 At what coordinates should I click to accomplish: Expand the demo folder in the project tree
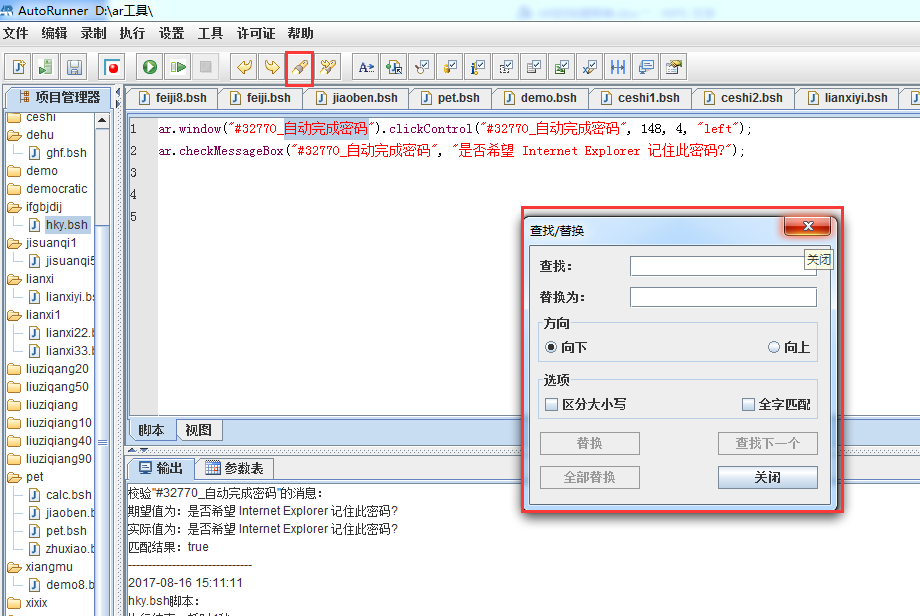click(x=33, y=171)
